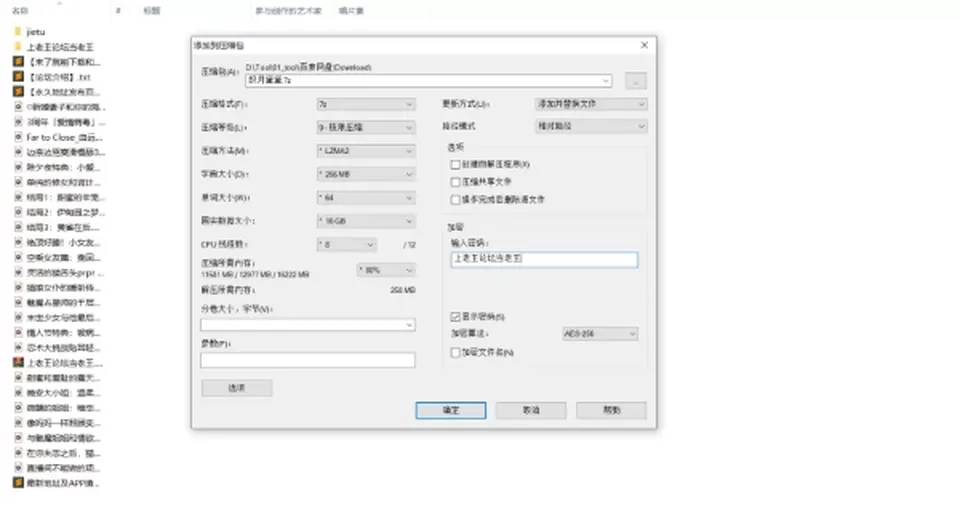Open the word size dropdown showing 64
Viewport: 960px width, 509px height.
pos(366,197)
